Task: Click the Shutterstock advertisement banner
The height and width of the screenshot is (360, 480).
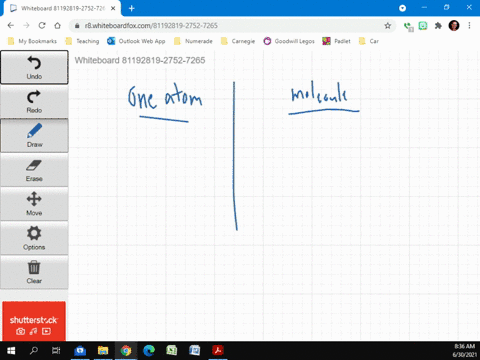Action: coord(34,321)
